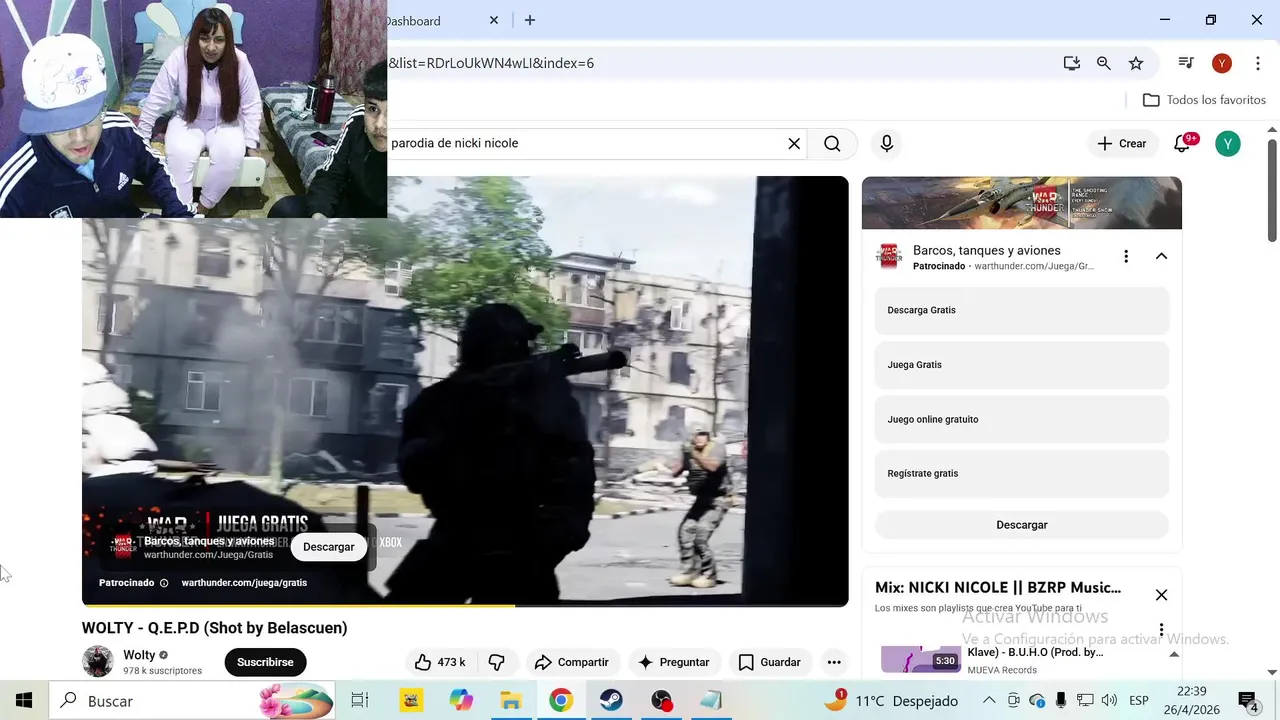Viewport: 1280px width, 720px height.
Task: Click the Regístrate gratis ad link
Action: tap(1022, 473)
